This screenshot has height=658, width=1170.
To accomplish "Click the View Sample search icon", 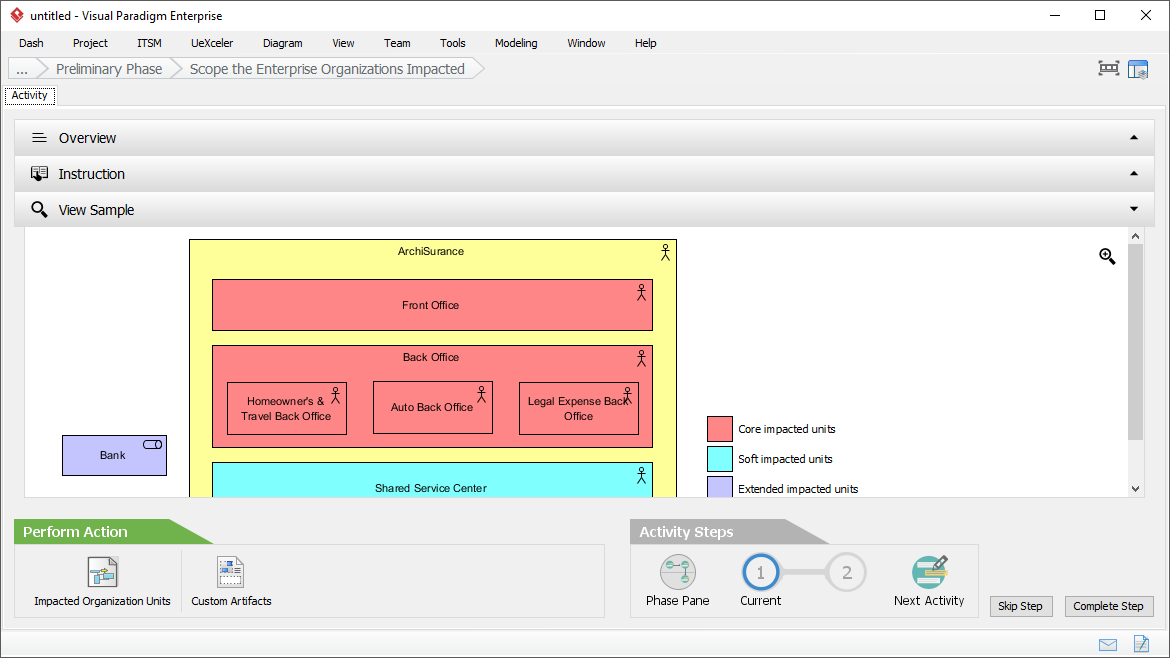I will click(39, 210).
